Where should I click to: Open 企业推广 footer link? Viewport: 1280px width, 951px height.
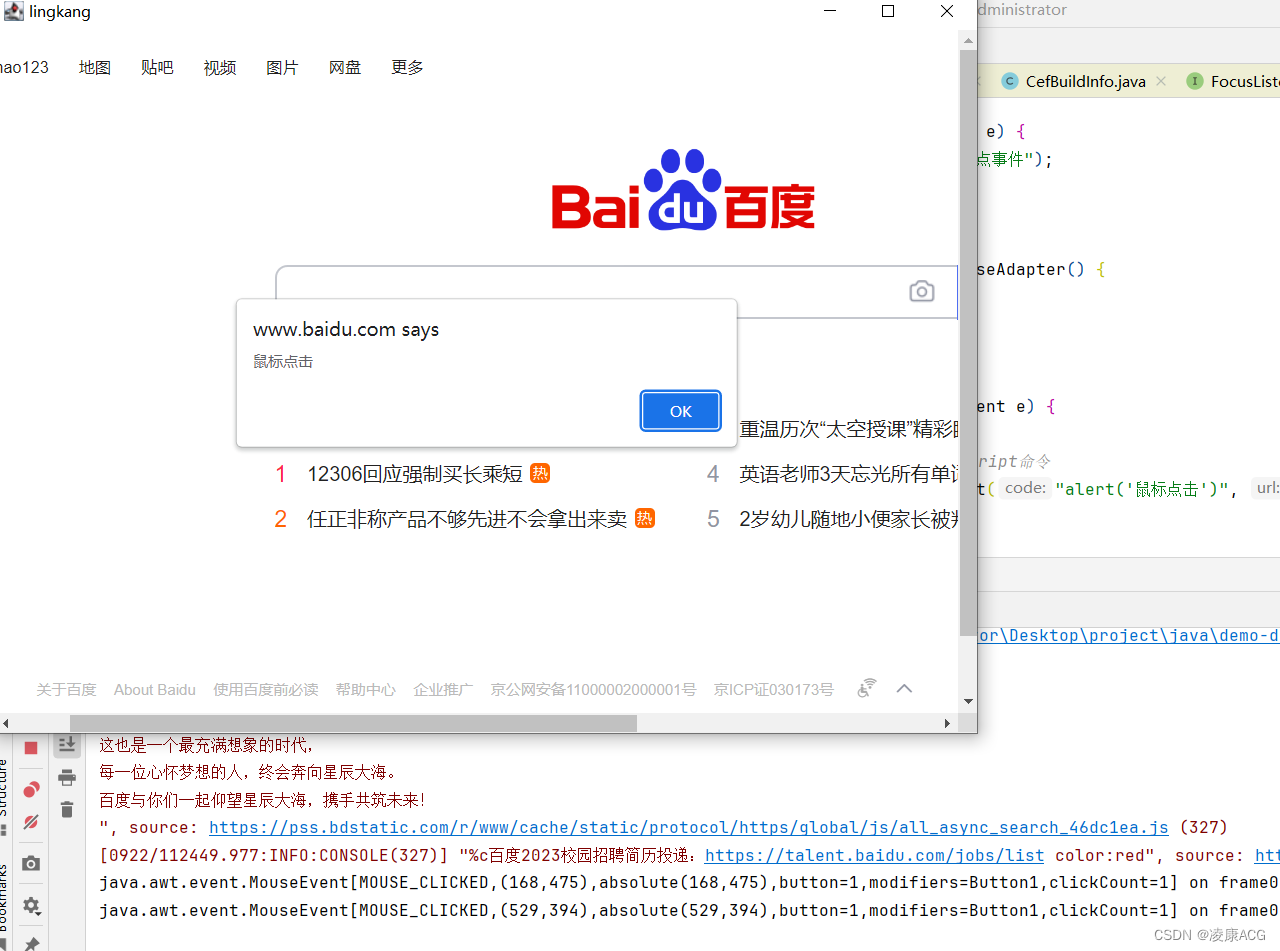(x=443, y=689)
